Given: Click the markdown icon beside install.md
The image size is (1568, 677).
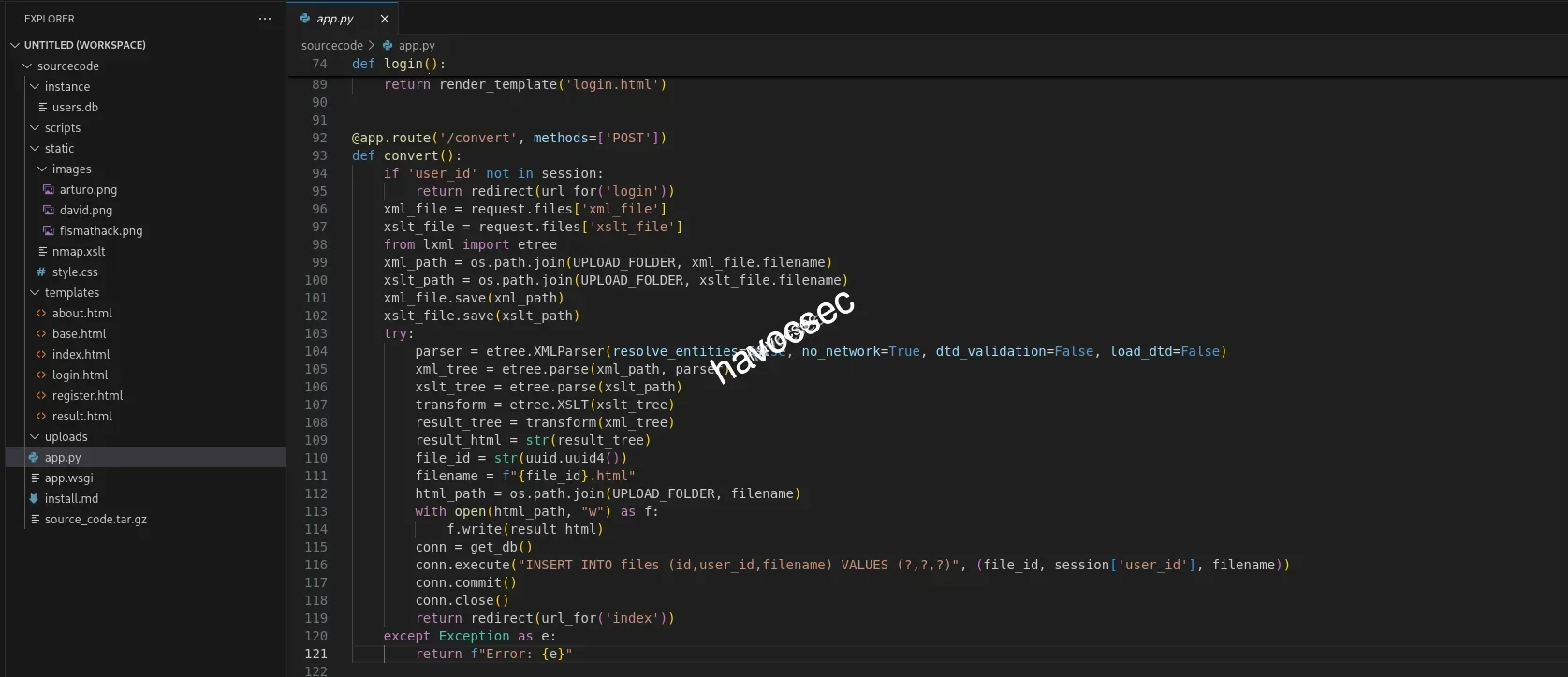Looking at the screenshot, I should (x=34, y=499).
